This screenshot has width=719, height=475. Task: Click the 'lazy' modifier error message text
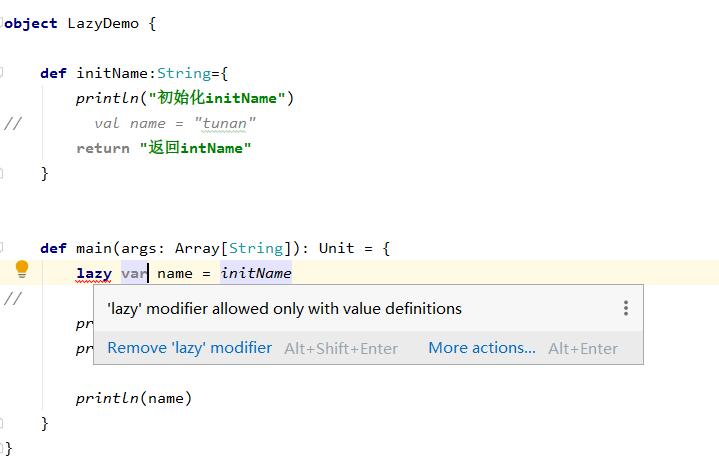284,308
